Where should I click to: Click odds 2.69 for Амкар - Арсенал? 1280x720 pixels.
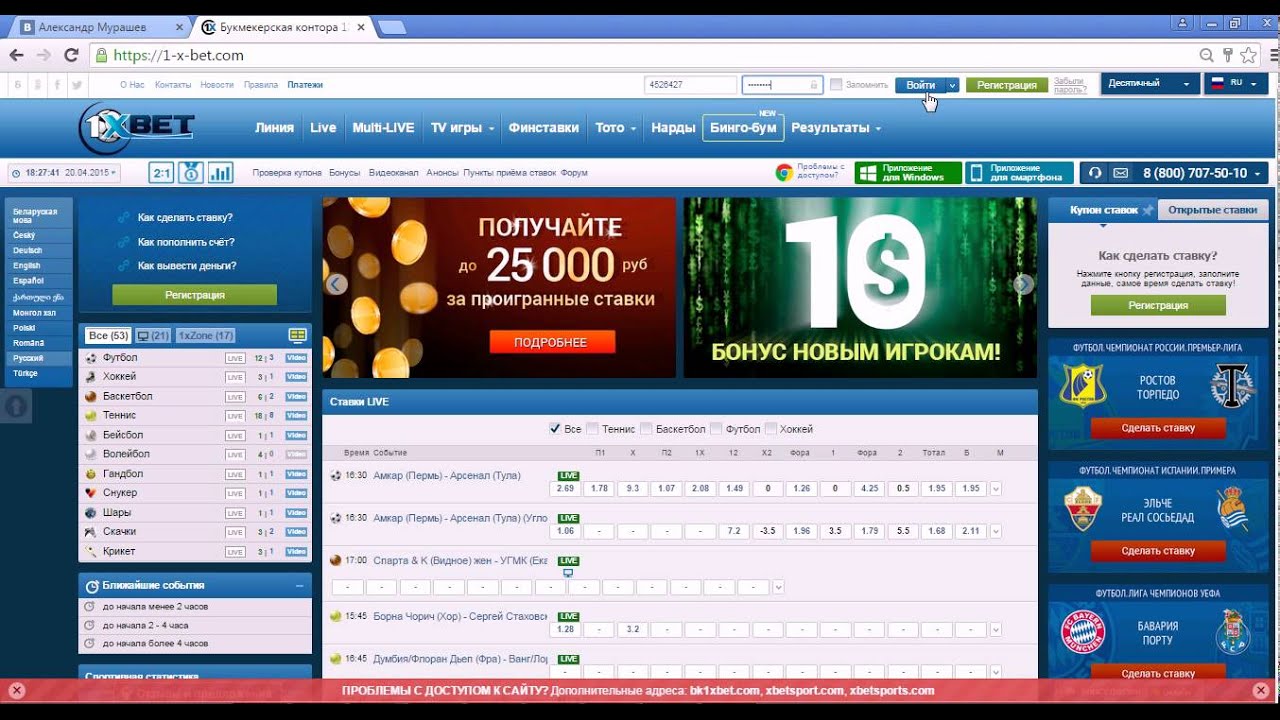pyautogui.click(x=565, y=489)
